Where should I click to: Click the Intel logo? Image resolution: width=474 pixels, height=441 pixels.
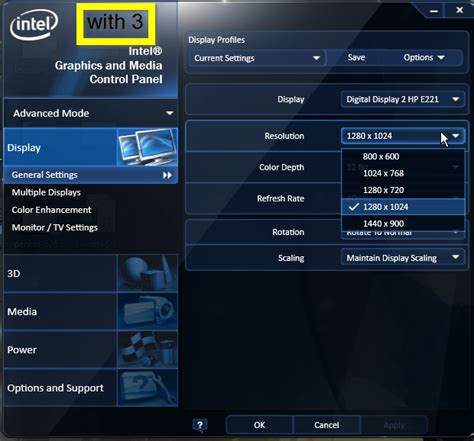click(x=34, y=25)
